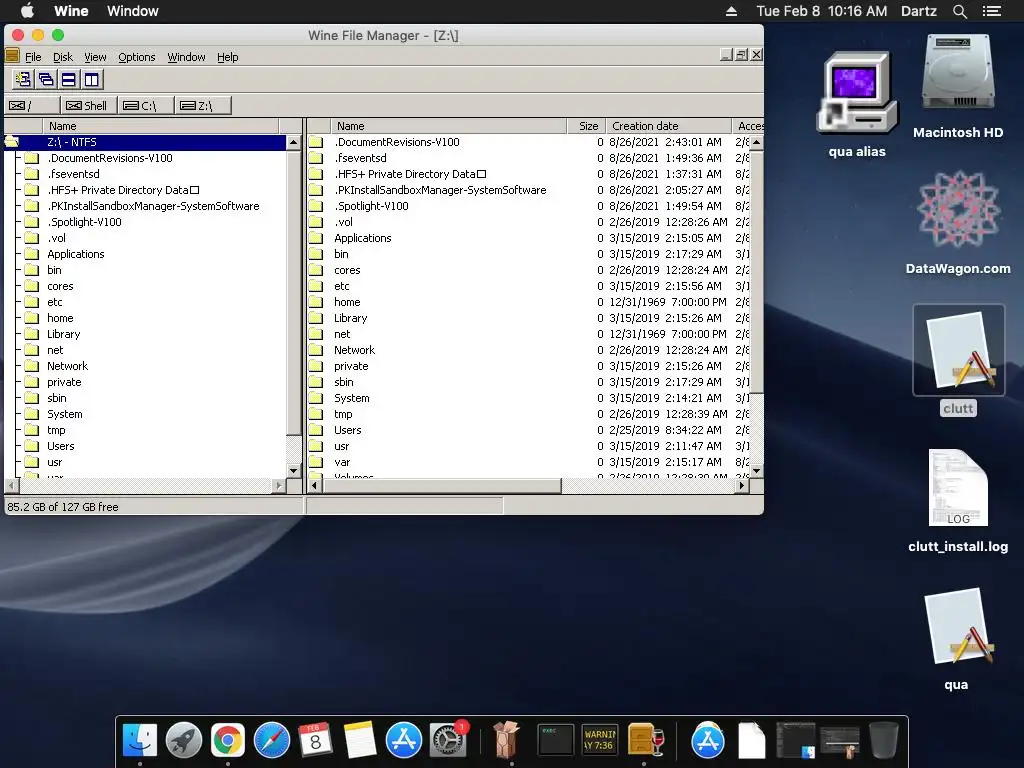Click folder icon next to bin in tree
Screen dimensions: 1024x768
31,270
